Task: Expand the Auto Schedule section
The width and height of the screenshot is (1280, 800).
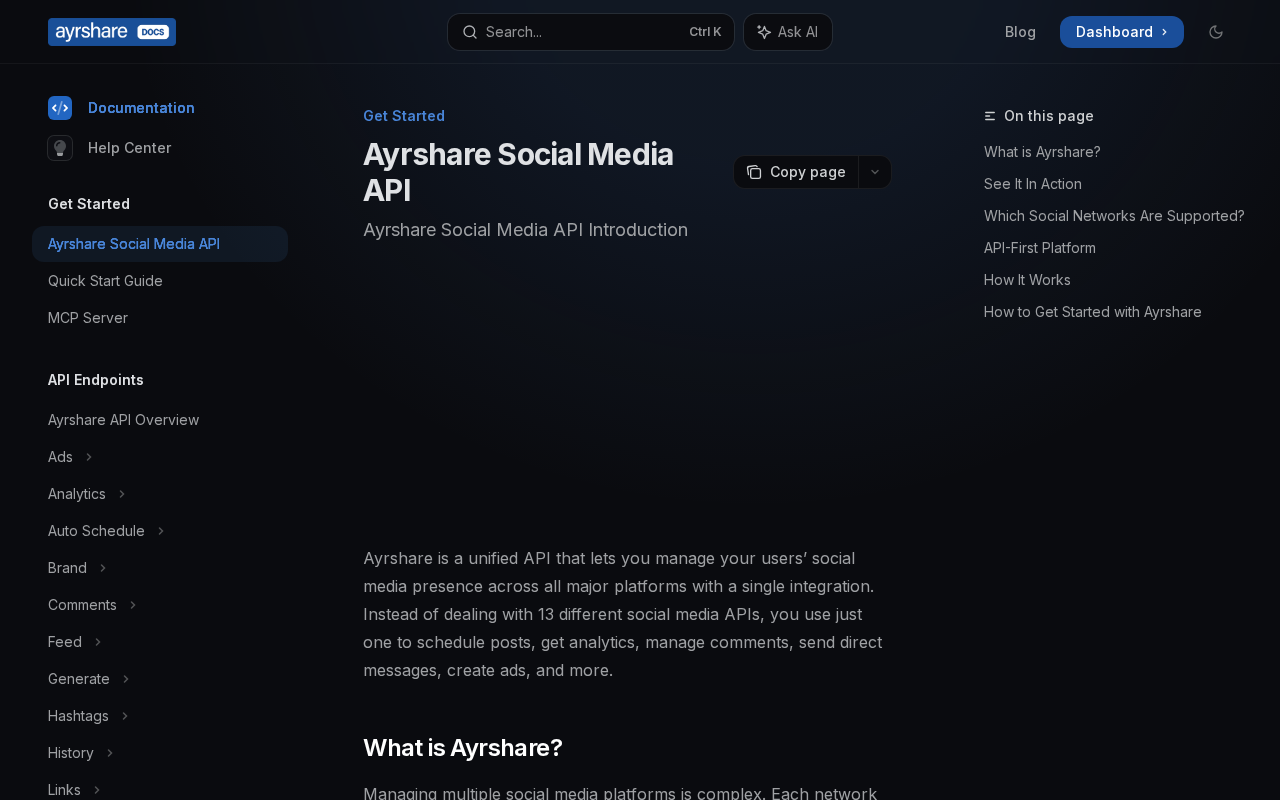Action: point(161,531)
